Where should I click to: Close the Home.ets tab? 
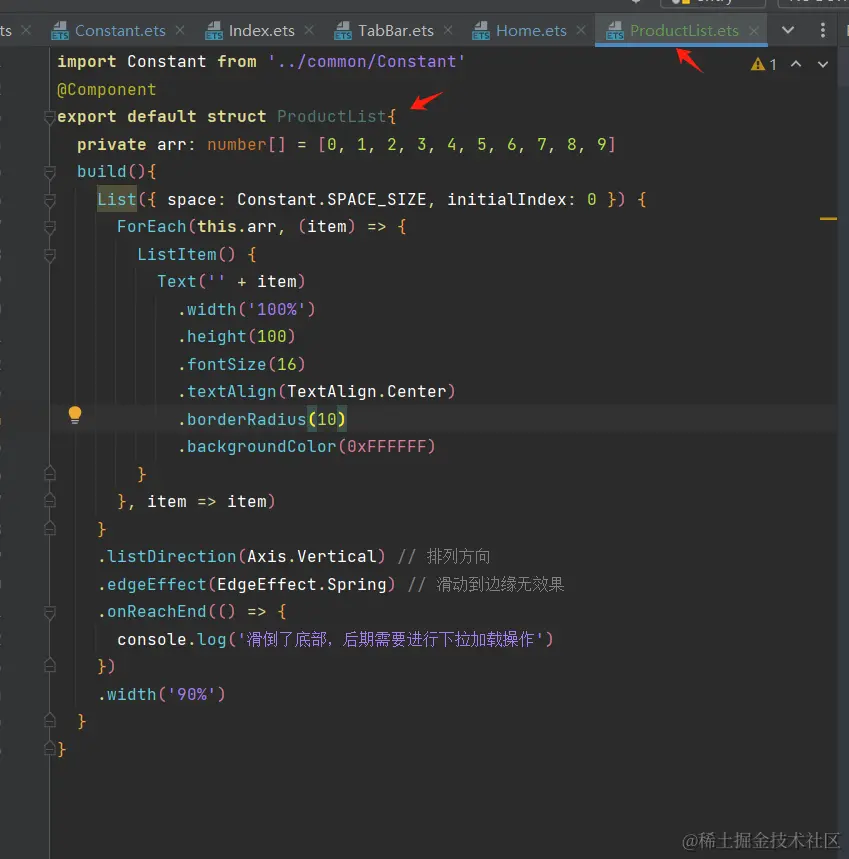[581, 31]
